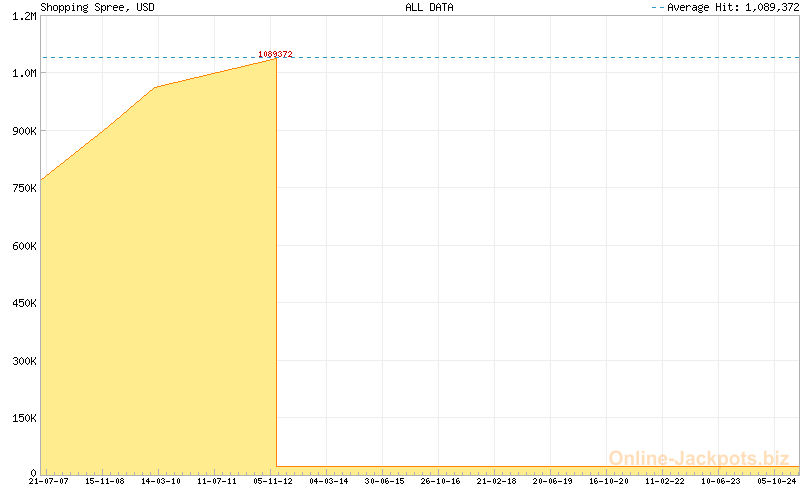Viewport: 800px width, 490px height.
Task: Click the 750K y-axis label
Action: pos(24,188)
